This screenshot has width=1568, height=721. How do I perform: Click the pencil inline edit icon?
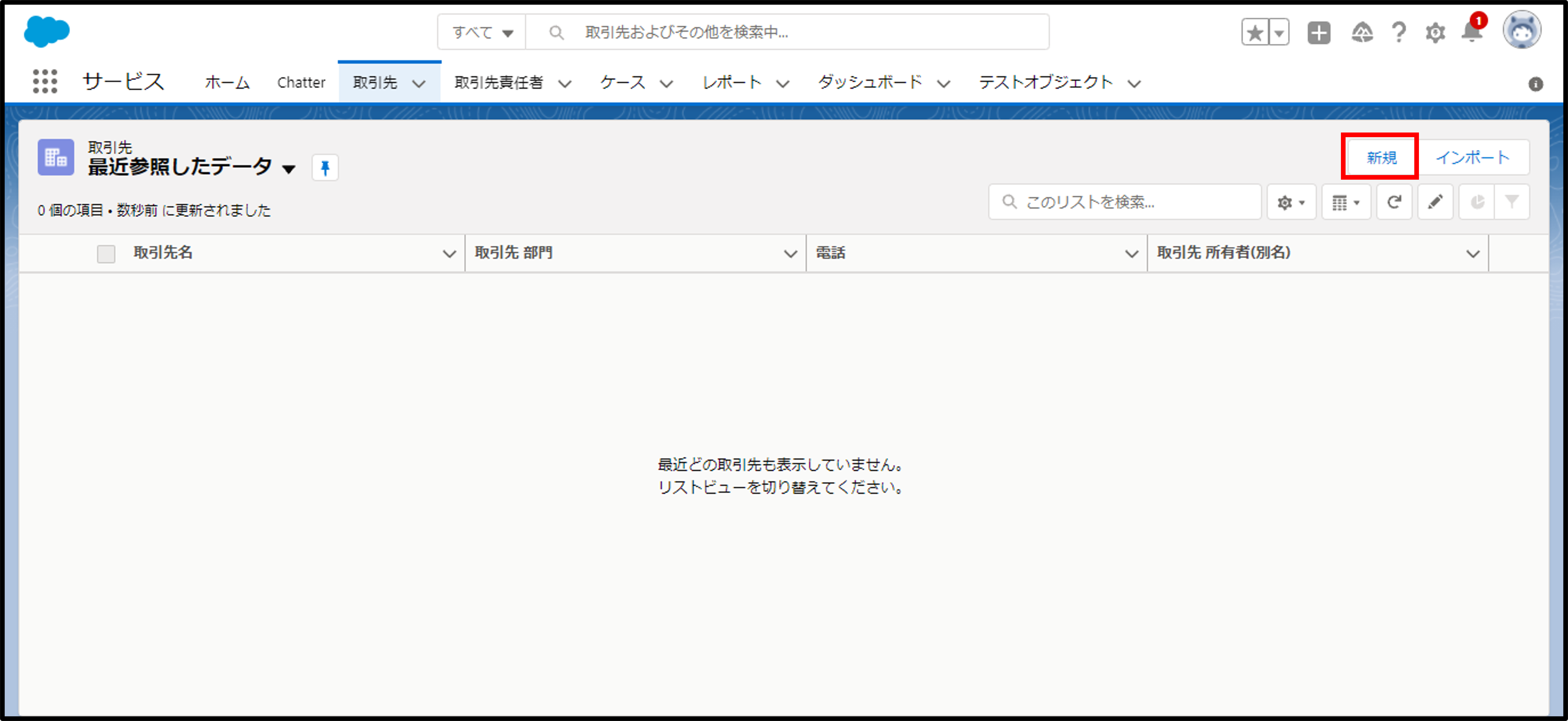point(1435,202)
